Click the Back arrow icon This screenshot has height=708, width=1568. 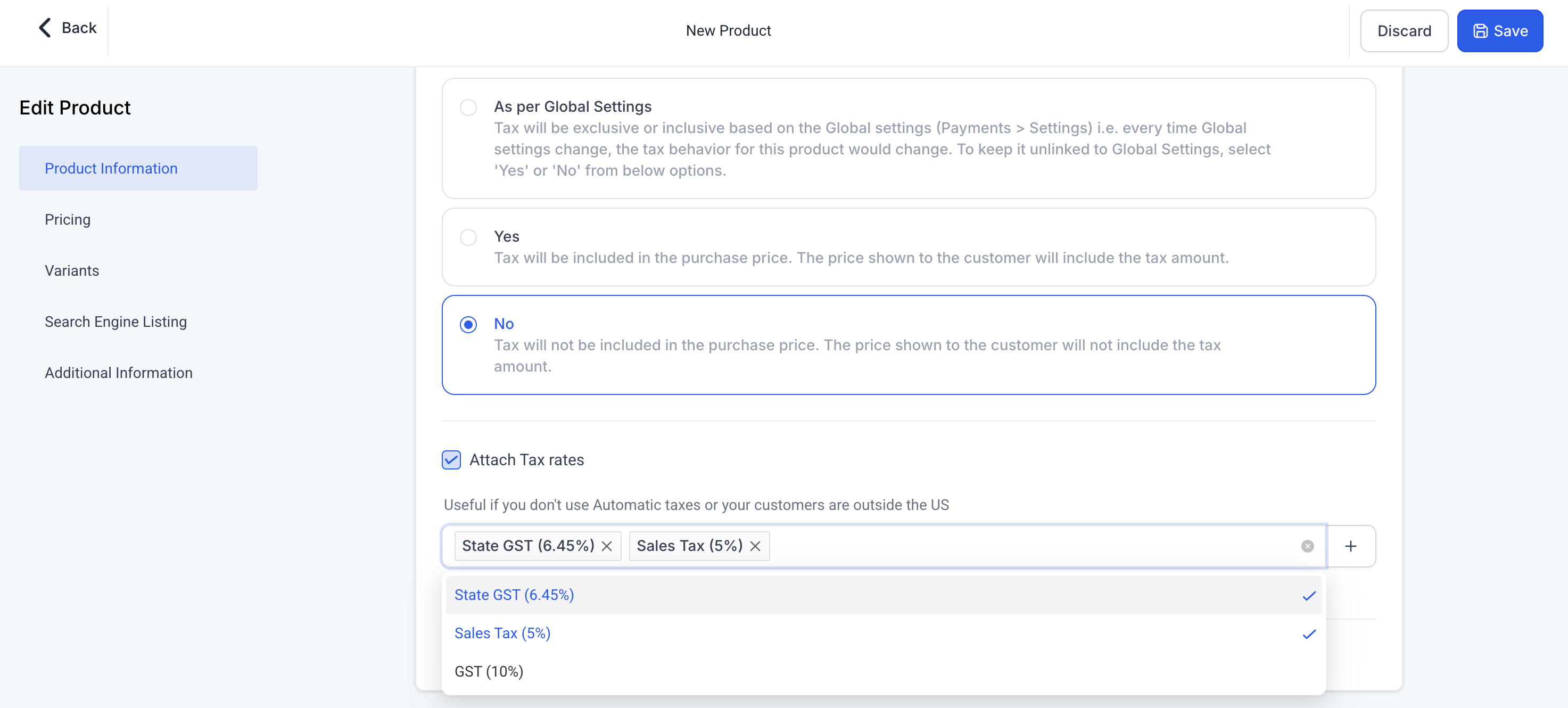tap(44, 27)
